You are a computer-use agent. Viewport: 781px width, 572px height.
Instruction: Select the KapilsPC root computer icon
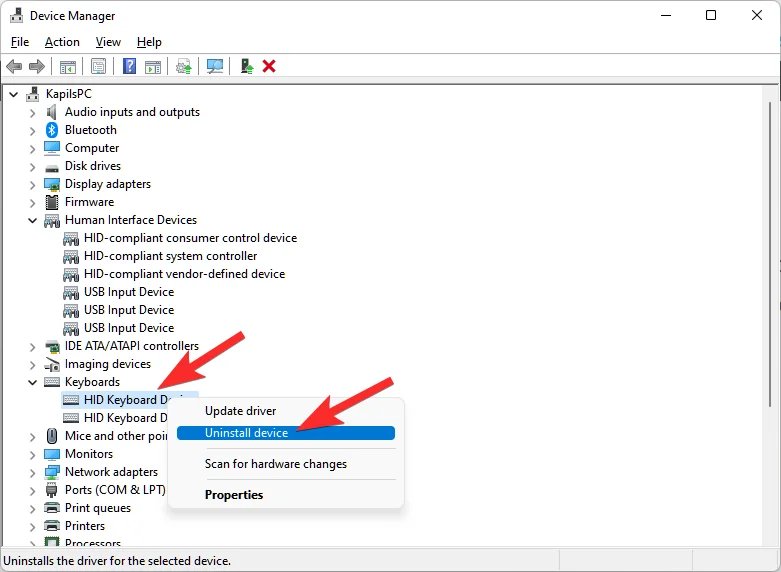tap(32, 94)
